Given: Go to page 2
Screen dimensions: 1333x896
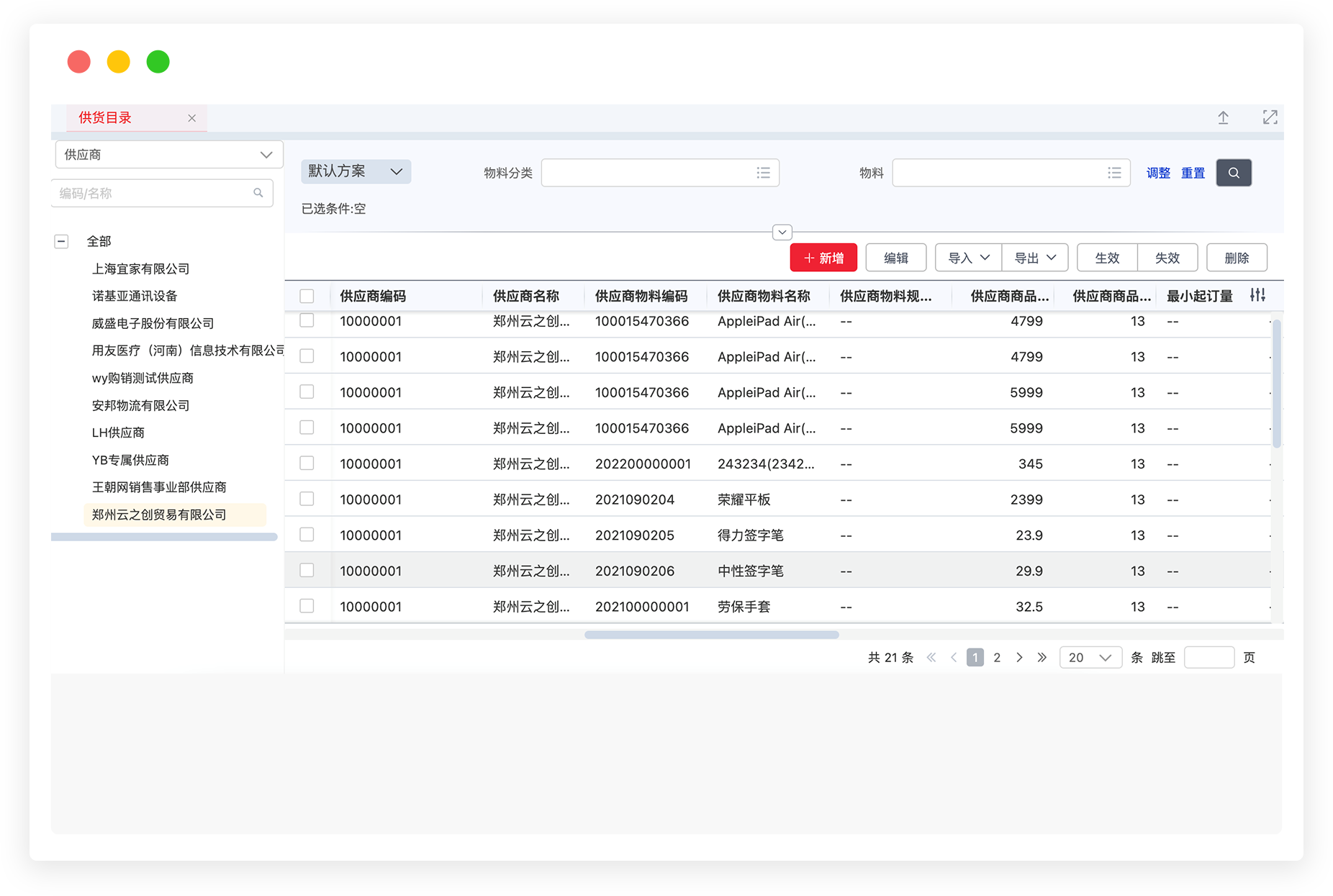Looking at the screenshot, I should click(x=997, y=657).
